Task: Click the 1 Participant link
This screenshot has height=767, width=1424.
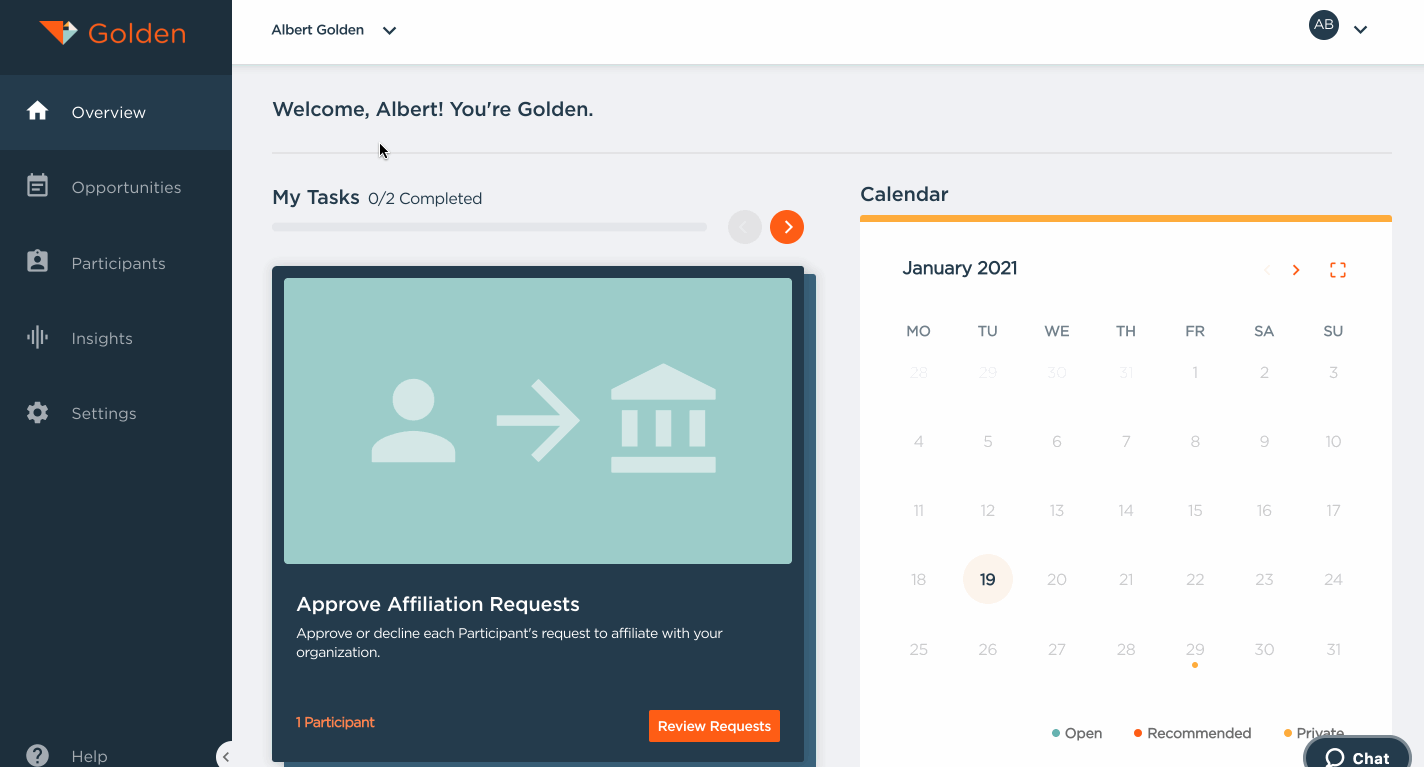Action: pos(335,722)
